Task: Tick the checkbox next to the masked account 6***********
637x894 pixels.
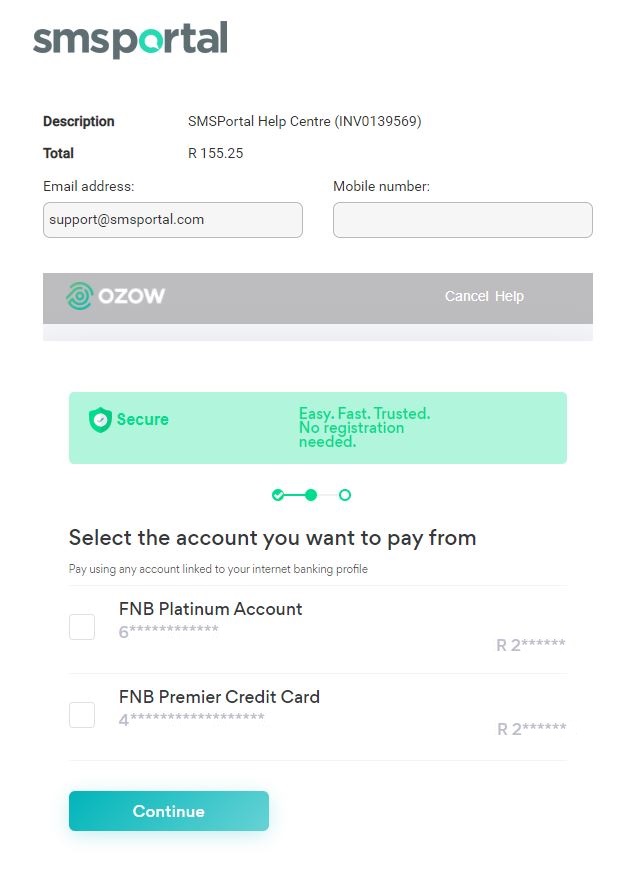Action: [81, 626]
